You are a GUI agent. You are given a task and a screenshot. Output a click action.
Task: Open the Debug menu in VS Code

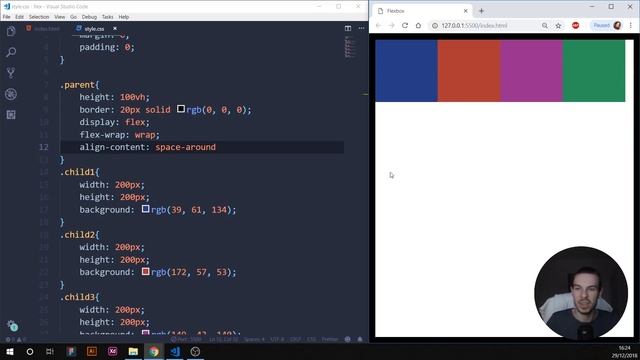click(x=89, y=17)
